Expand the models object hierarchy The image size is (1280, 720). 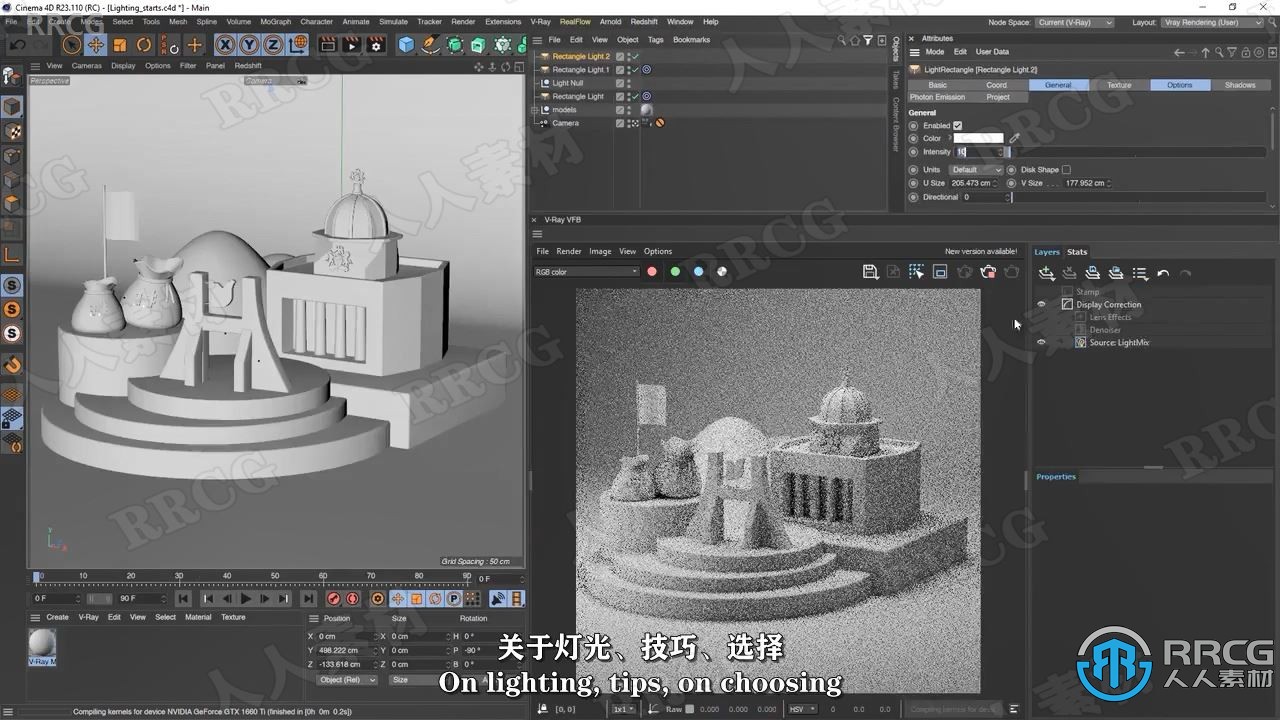[535, 110]
